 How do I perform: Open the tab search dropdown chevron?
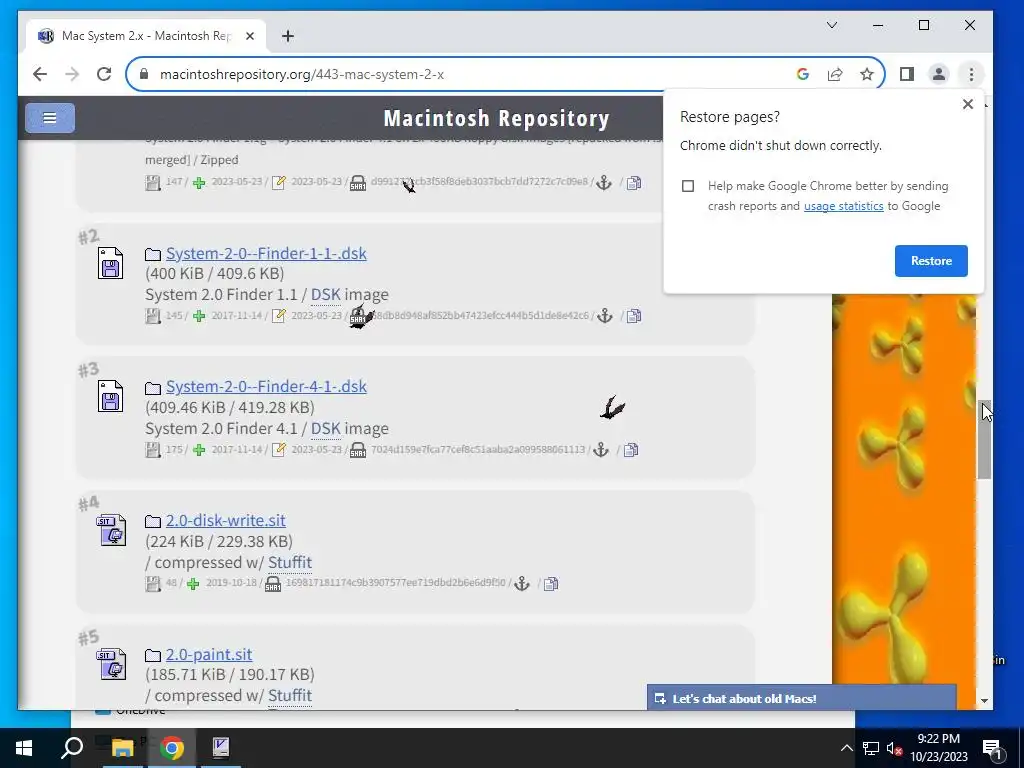pos(832,25)
